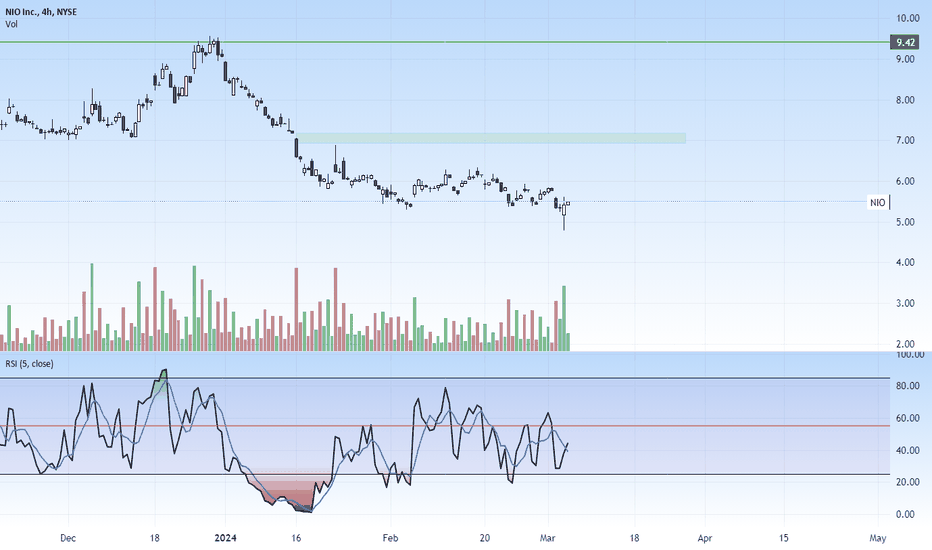Click the 5.00 price axis label
932x550 pixels.
[x=905, y=222]
